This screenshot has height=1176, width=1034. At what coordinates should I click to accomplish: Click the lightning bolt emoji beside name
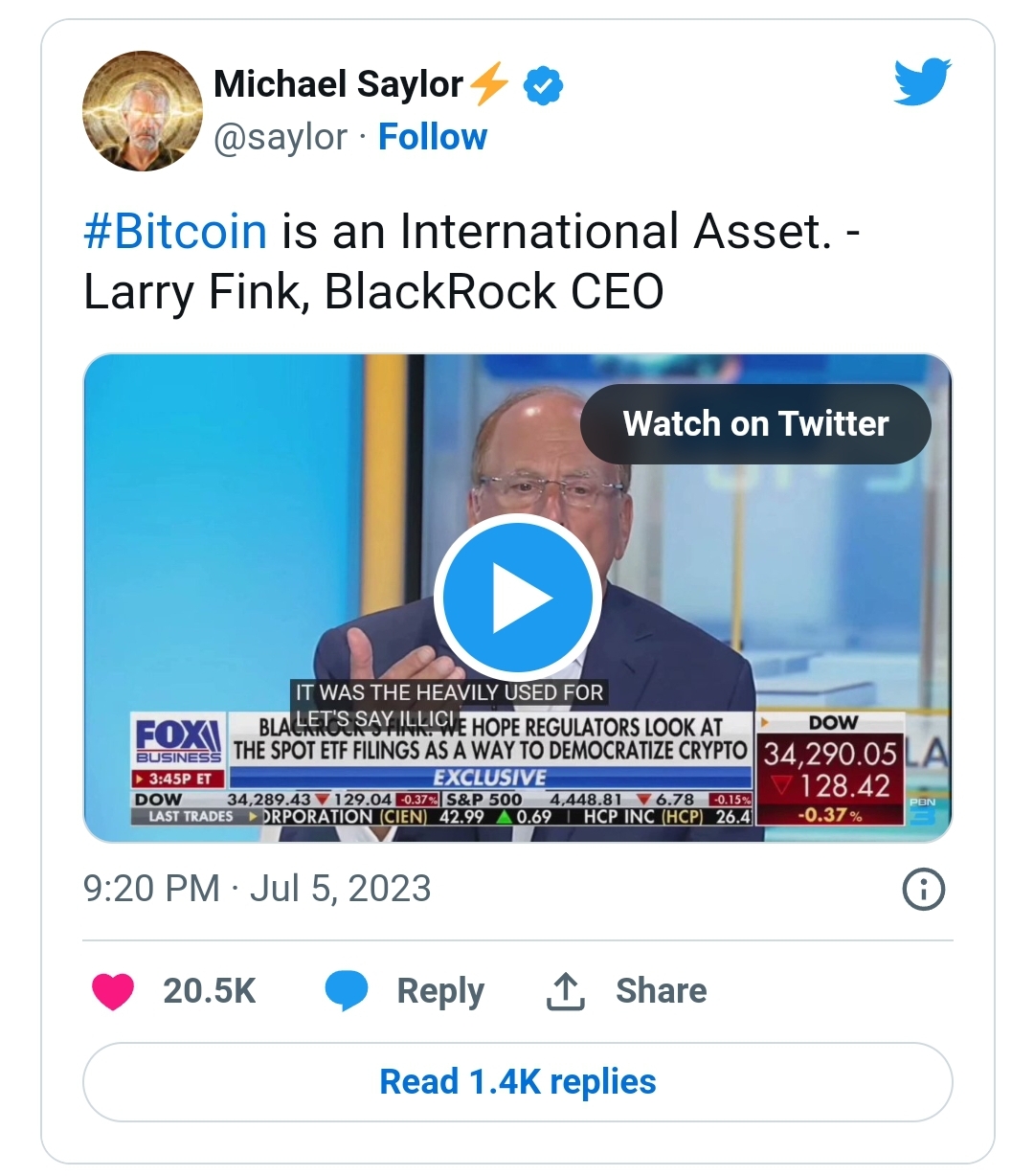pyautogui.click(x=489, y=84)
